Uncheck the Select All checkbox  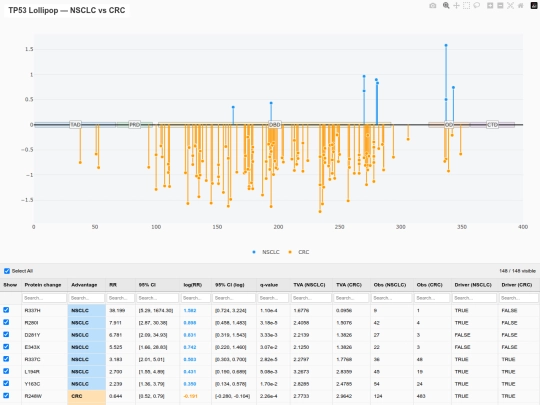(x=7, y=271)
